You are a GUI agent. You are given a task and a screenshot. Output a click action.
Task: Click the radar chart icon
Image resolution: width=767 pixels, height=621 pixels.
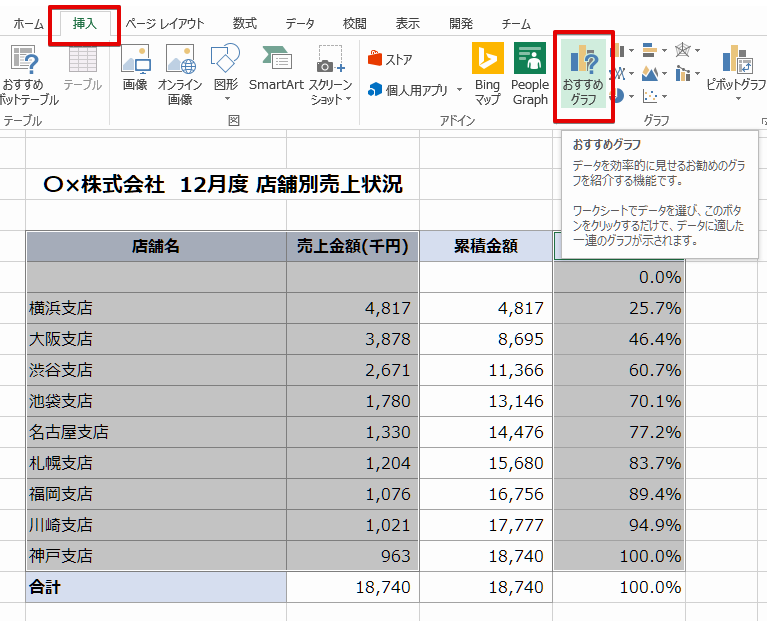pyautogui.click(x=683, y=50)
